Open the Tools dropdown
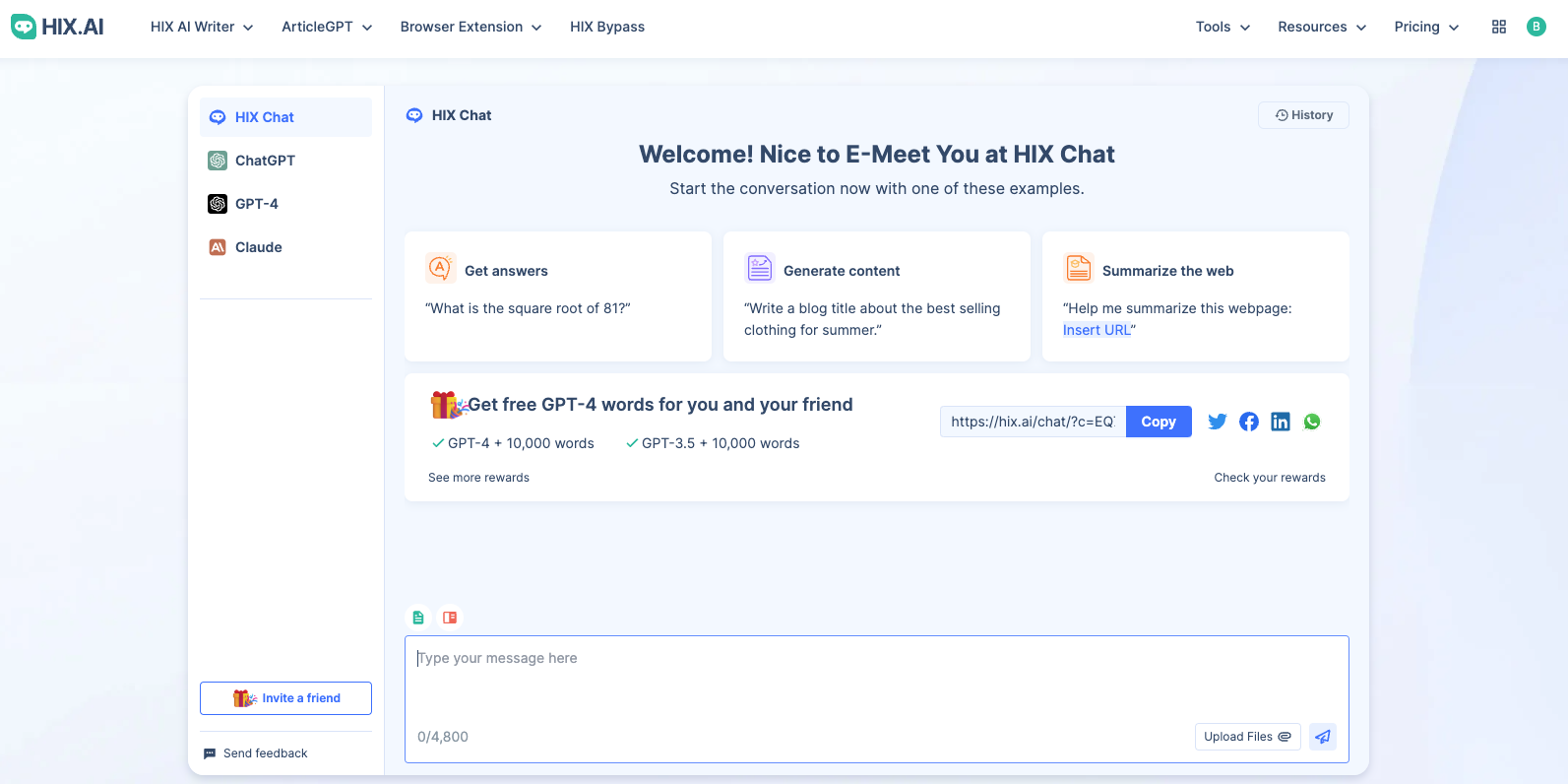Screen dimensions: 1568x784 tap(1223, 27)
